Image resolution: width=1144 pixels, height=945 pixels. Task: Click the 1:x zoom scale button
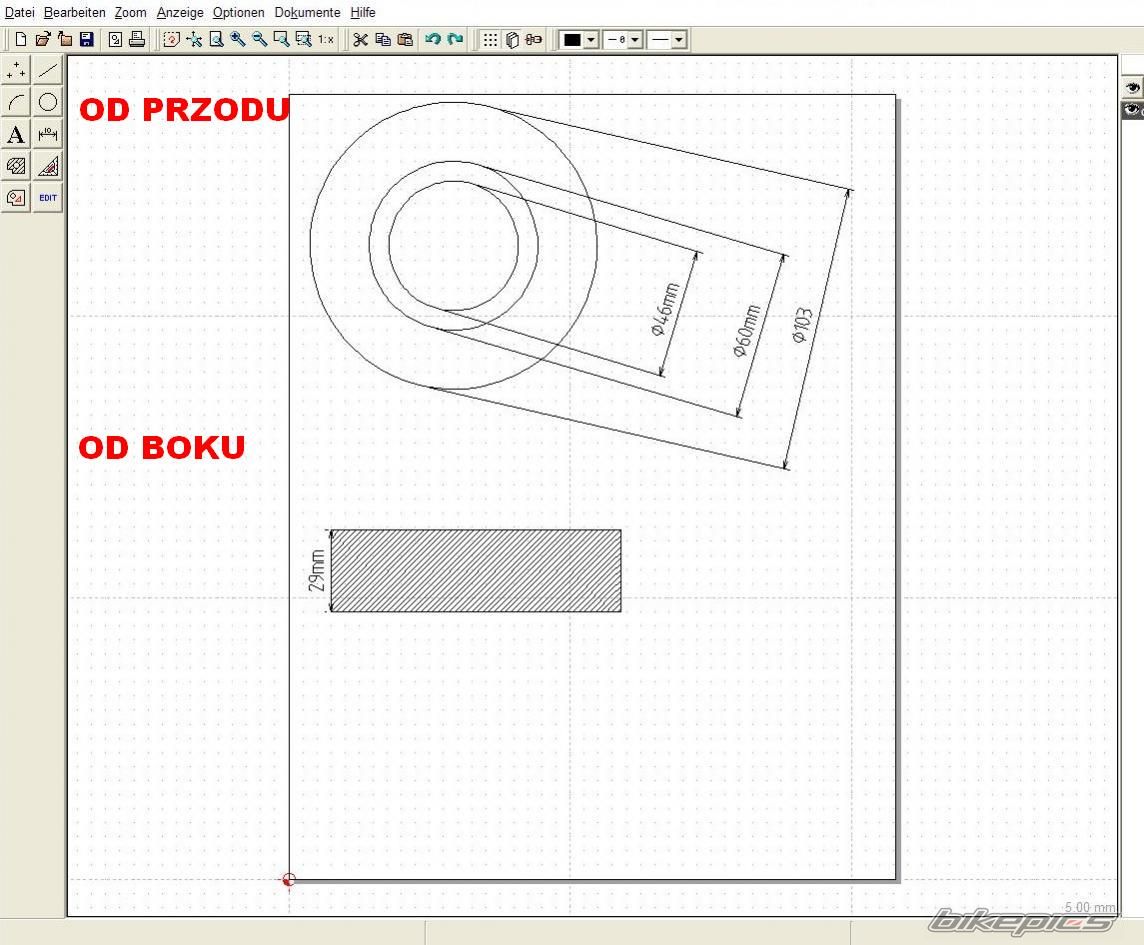pos(326,40)
